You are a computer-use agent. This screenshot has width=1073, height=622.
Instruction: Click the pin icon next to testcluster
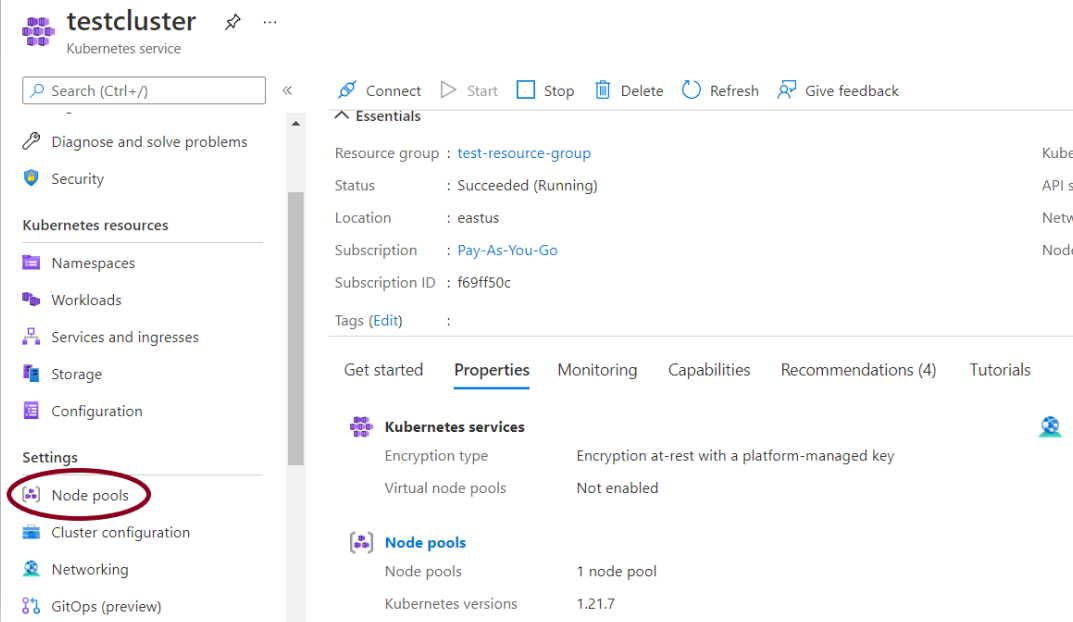tap(232, 22)
